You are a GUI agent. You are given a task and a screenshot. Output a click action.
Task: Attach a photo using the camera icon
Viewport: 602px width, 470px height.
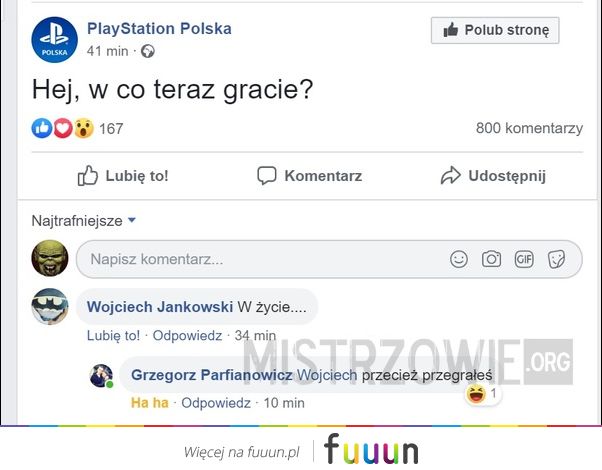click(491, 259)
